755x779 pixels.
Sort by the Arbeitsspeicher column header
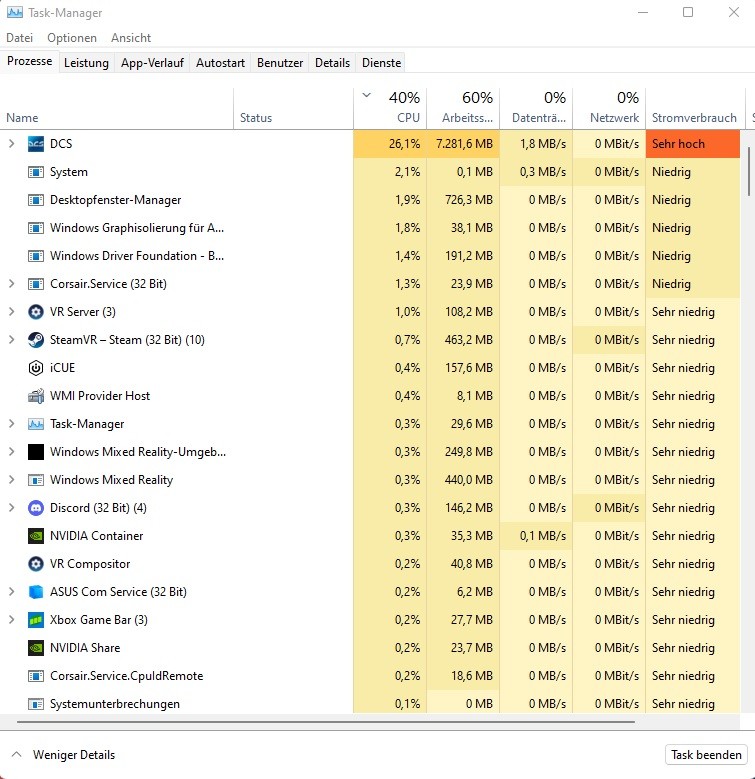463,108
